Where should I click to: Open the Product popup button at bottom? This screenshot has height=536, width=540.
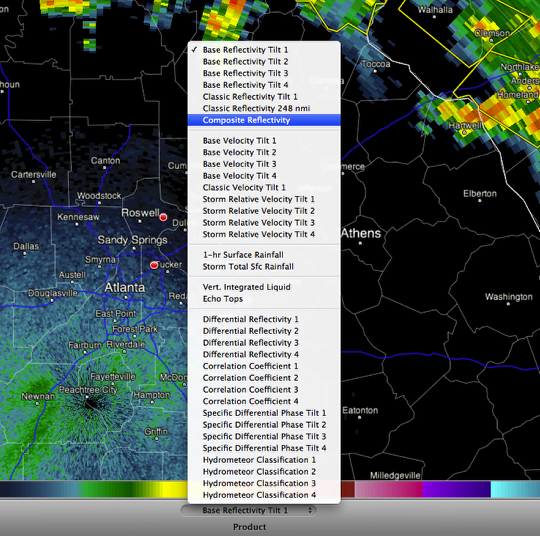248,510
